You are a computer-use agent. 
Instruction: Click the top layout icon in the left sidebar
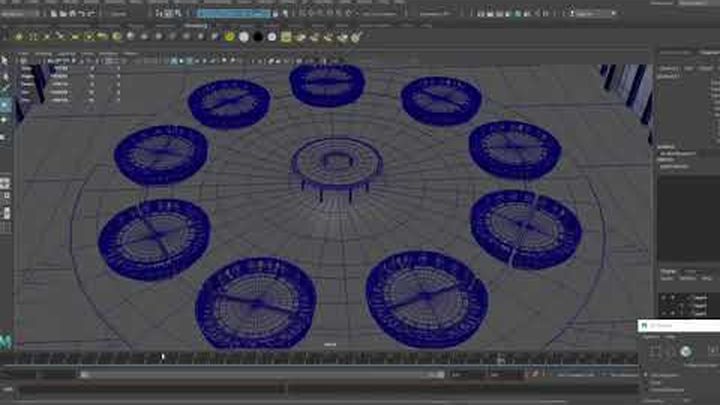pos(6,183)
